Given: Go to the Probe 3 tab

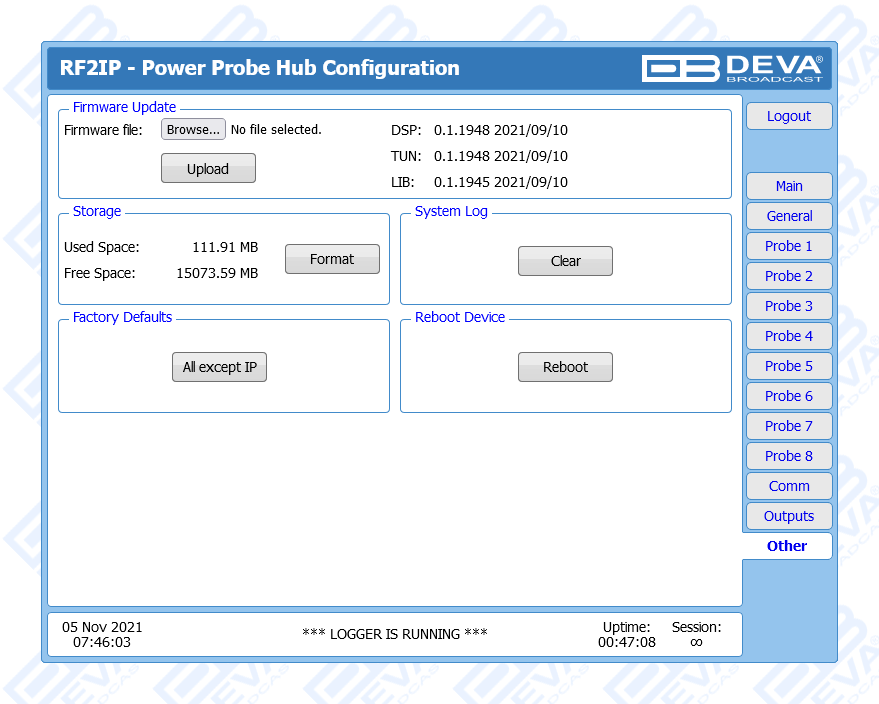Looking at the screenshot, I should click(788, 306).
